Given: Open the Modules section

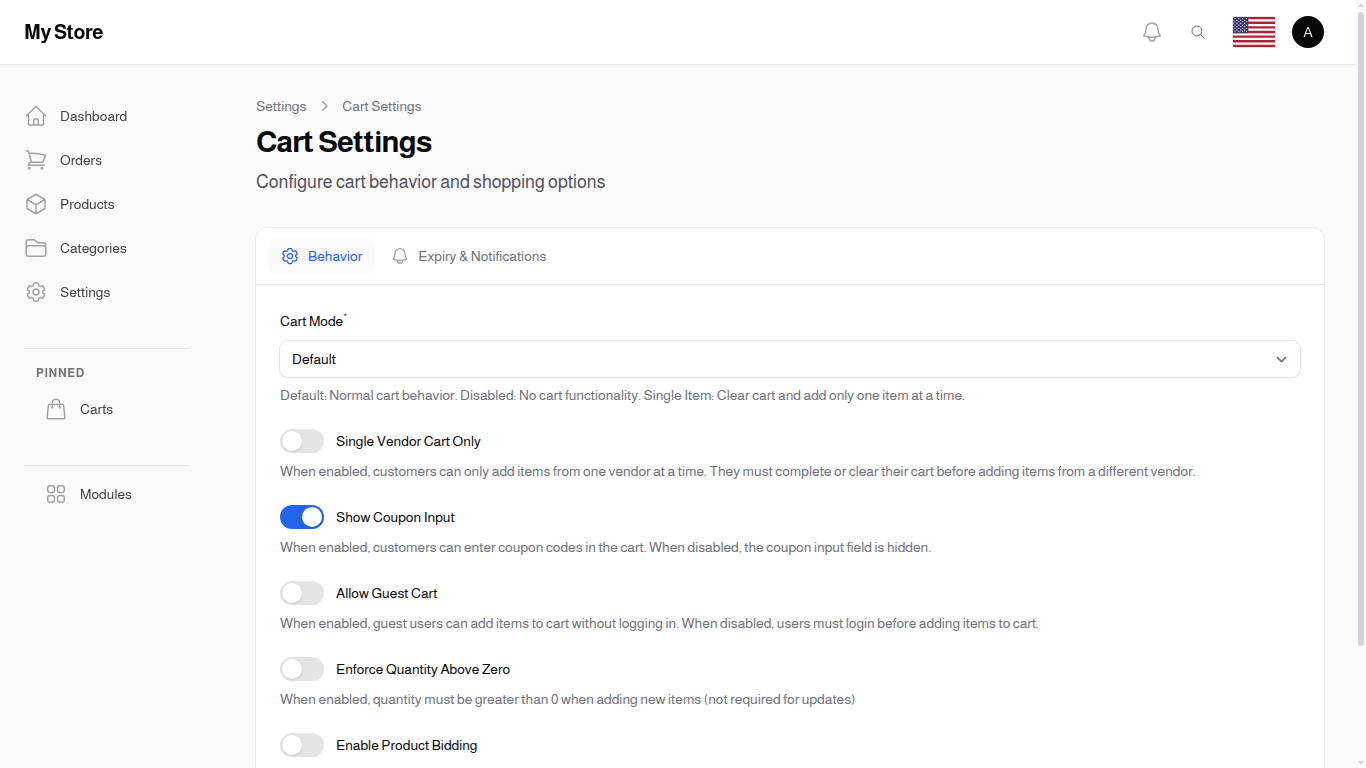Looking at the screenshot, I should click(105, 494).
